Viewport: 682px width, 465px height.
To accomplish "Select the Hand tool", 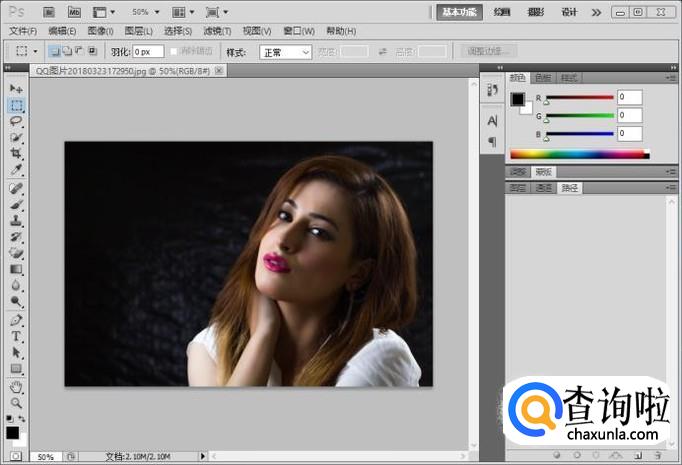I will pos(16,386).
